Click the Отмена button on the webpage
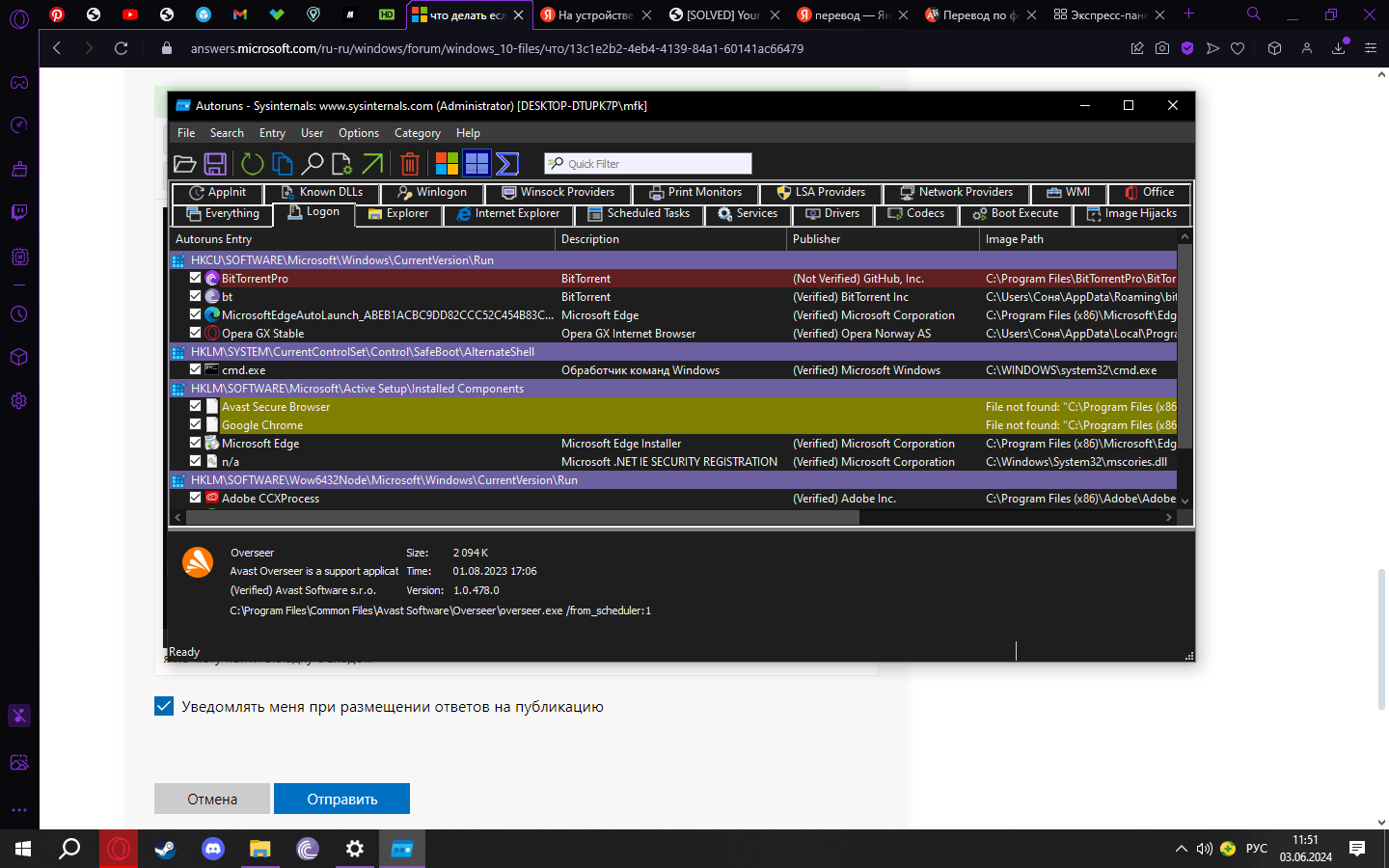The image size is (1389, 868). (x=212, y=799)
